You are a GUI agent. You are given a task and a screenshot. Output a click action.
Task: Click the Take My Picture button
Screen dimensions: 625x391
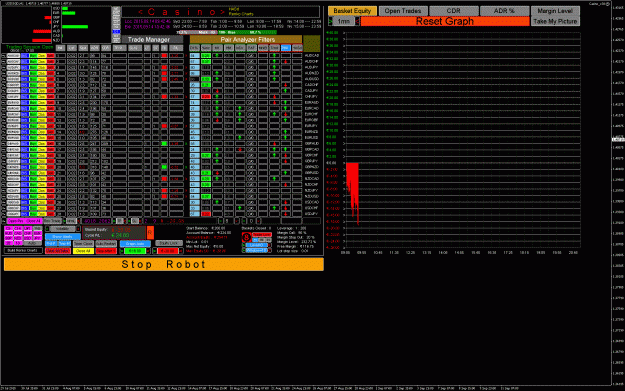point(555,21)
